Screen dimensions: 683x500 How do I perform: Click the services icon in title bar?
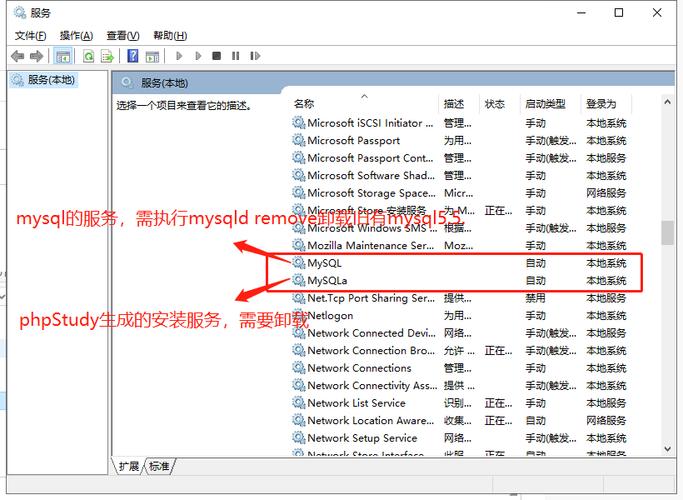click(20, 13)
